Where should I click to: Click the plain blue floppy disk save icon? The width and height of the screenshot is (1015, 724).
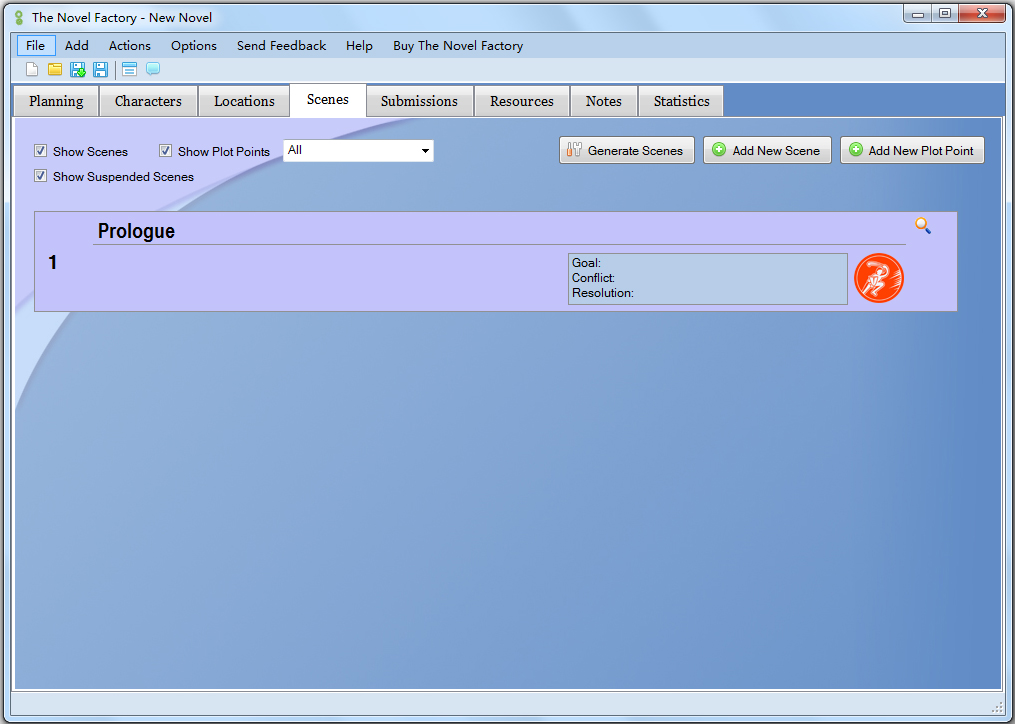(x=100, y=69)
